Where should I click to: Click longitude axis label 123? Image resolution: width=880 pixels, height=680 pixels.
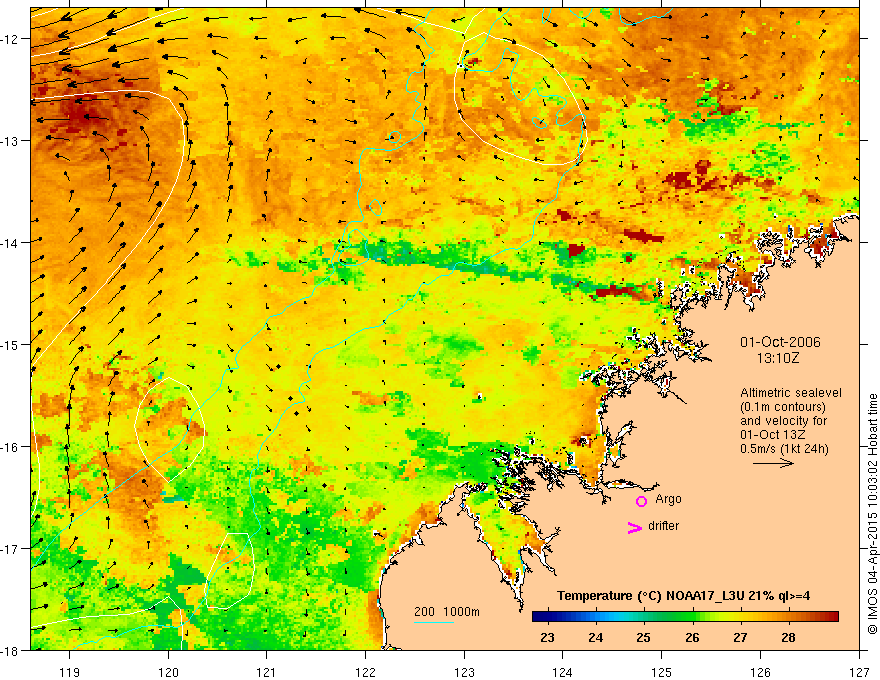click(464, 672)
